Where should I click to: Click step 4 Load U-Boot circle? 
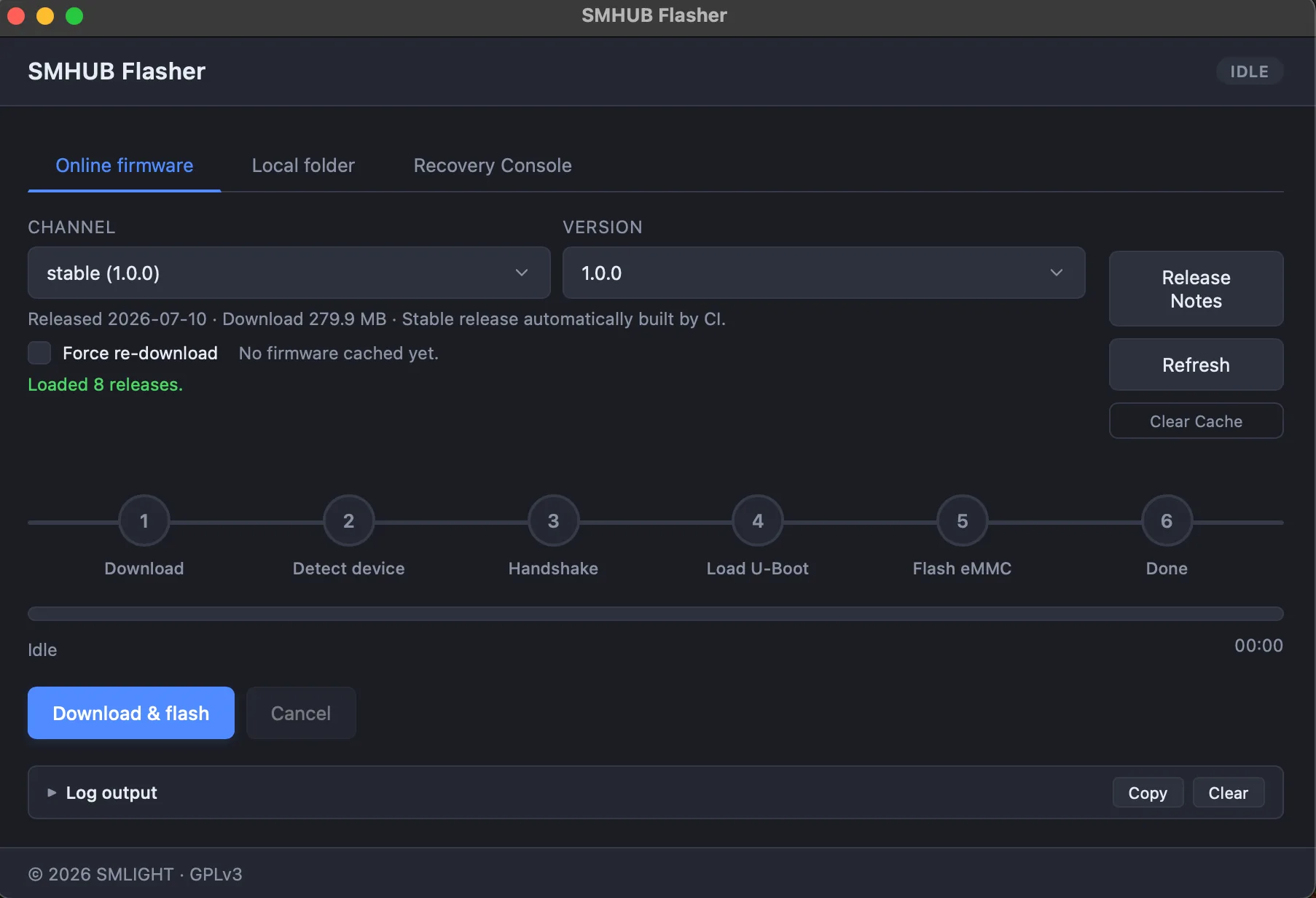[758, 521]
